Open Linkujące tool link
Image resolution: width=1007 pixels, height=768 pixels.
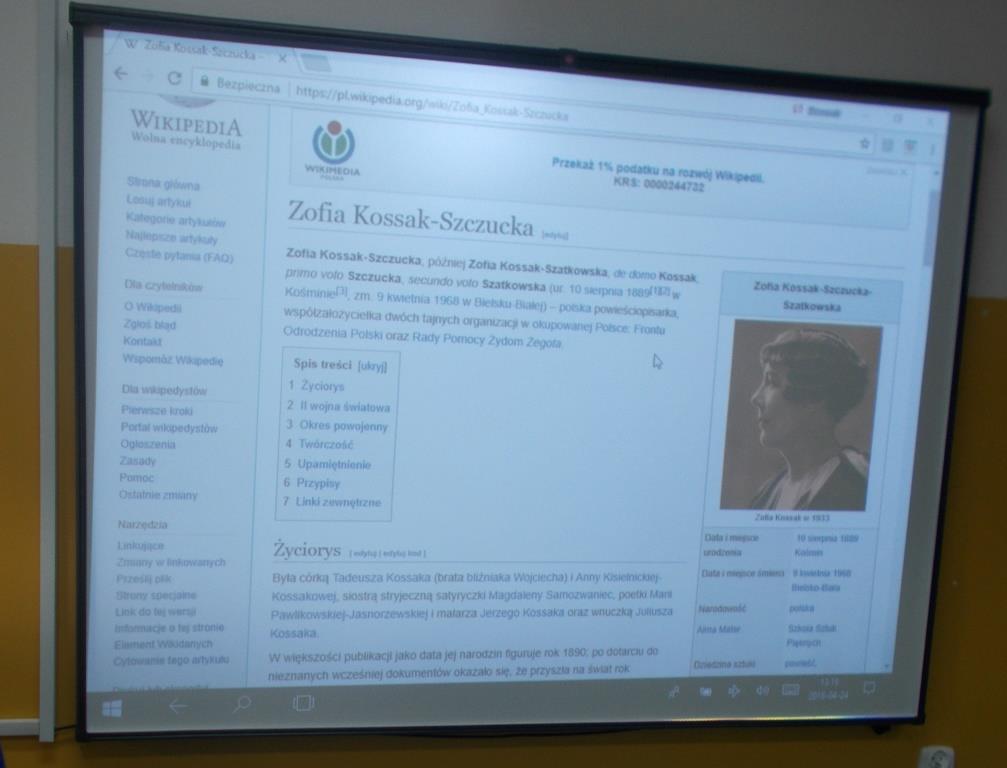141,545
